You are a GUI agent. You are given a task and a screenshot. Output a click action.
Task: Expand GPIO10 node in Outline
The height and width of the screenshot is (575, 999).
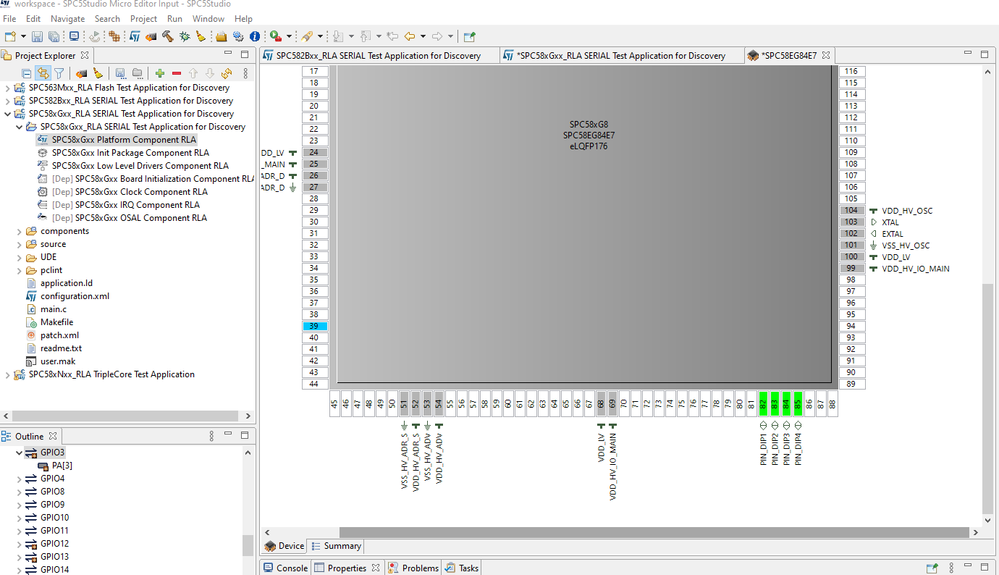coord(19,518)
